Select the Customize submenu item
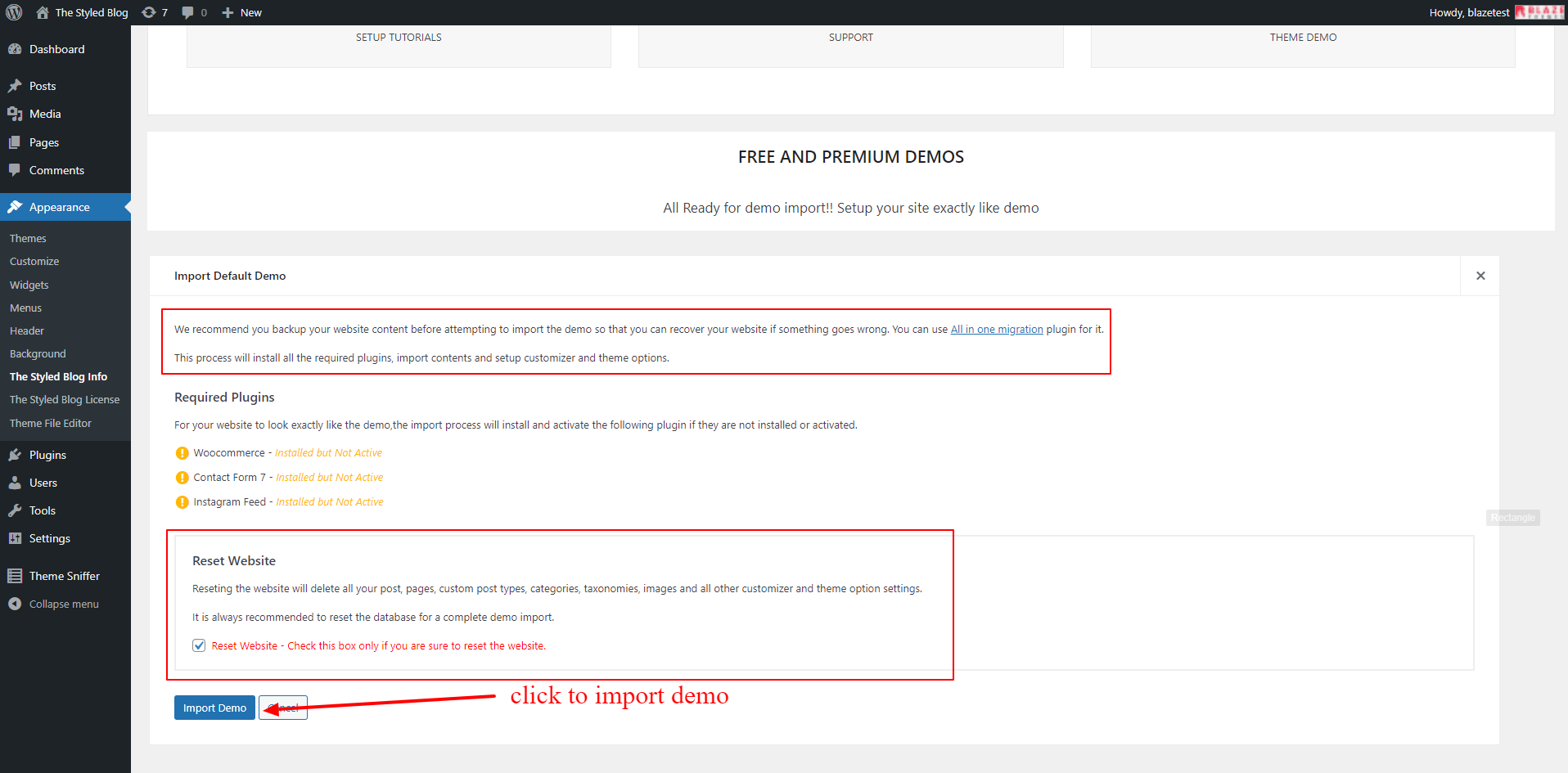1568x773 pixels. 34,262
